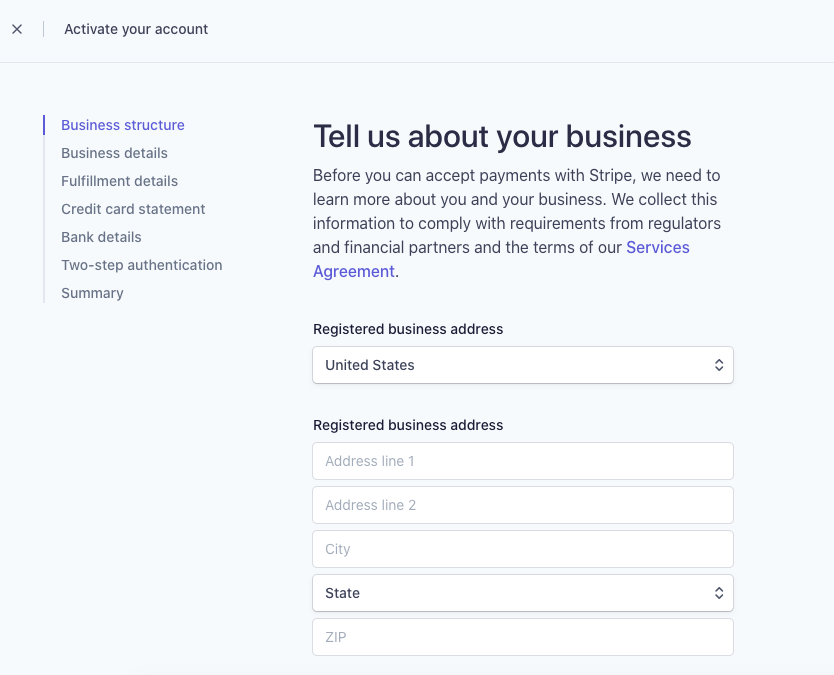Select Credit card statement step
The image size is (834, 675).
(133, 209)
